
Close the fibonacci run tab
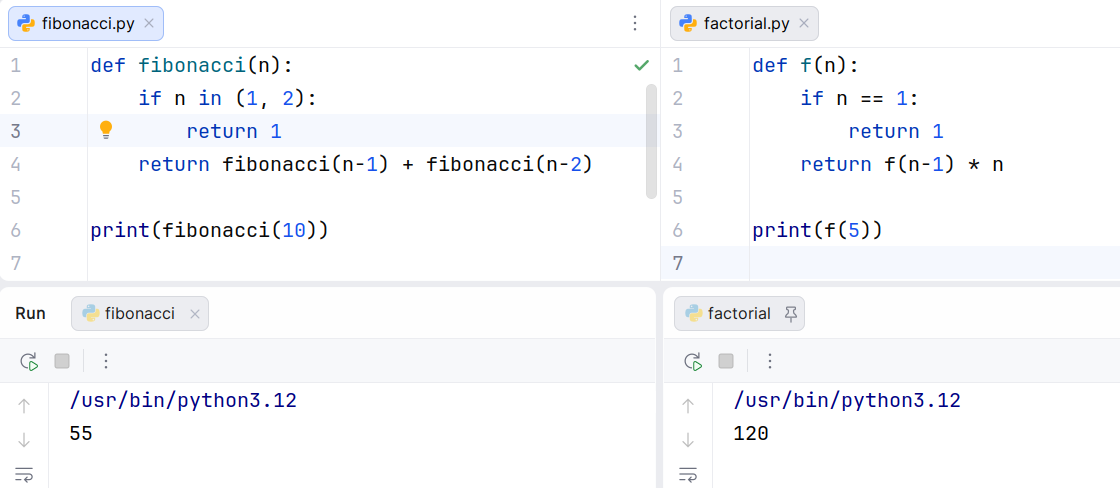[x=194, y=314]
